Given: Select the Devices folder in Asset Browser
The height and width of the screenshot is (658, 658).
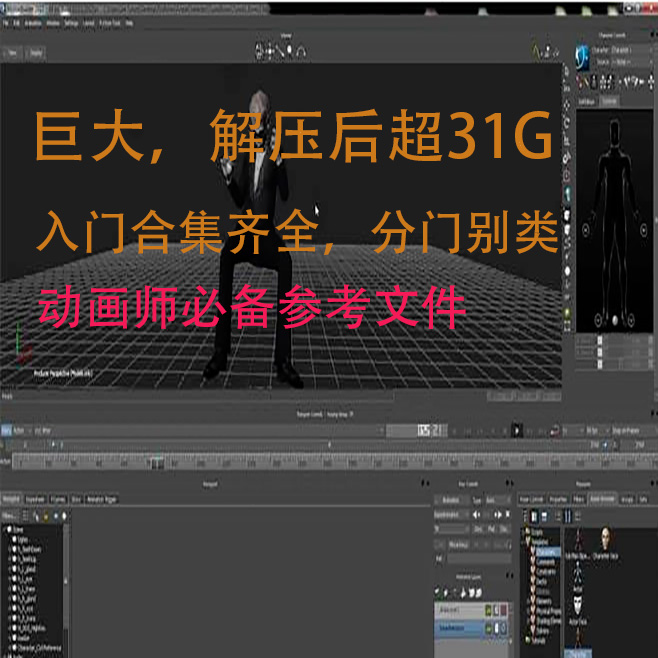Looking at the screenshot, I should (x=540, y=592).
